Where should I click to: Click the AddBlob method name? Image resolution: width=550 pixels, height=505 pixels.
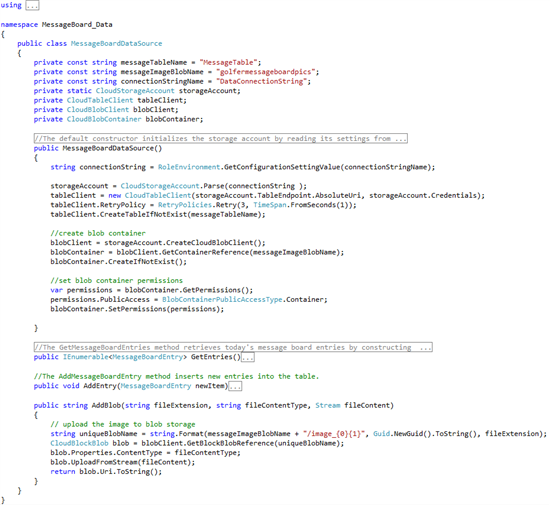(106, 405)
